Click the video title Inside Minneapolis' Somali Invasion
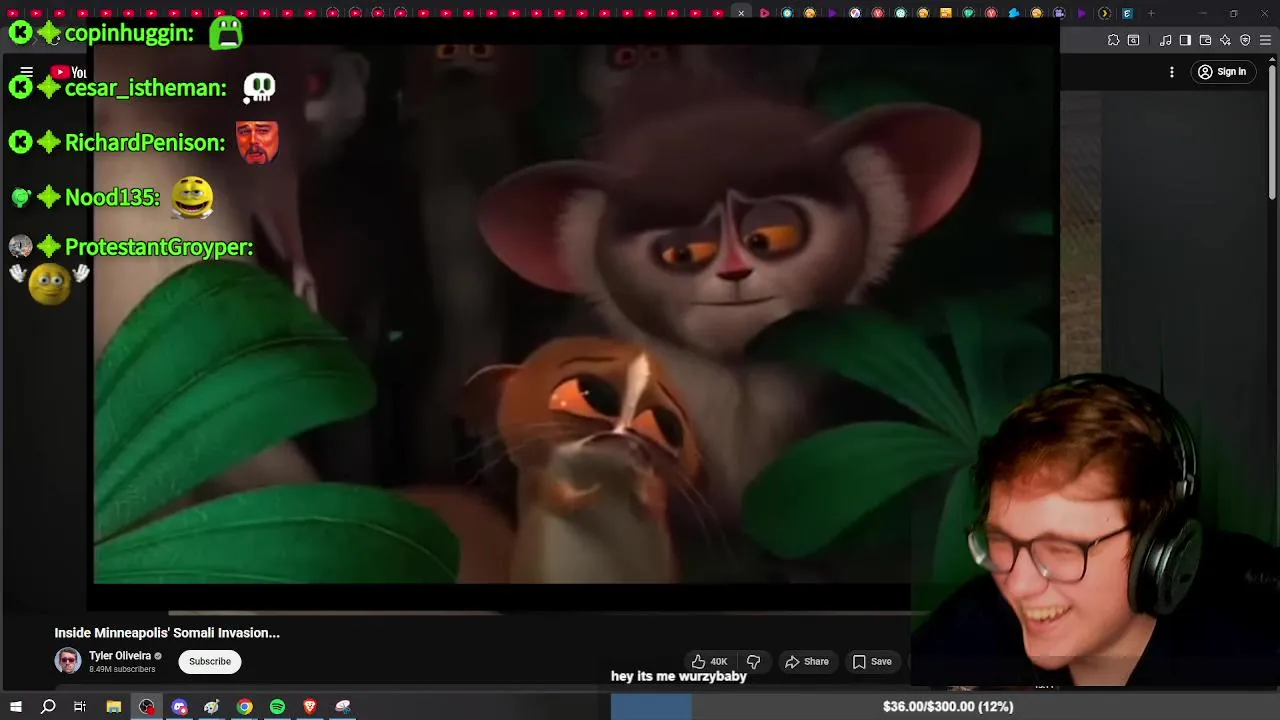Image resolution: width=1280 pixels, height=720 pixels. (167, 633)
